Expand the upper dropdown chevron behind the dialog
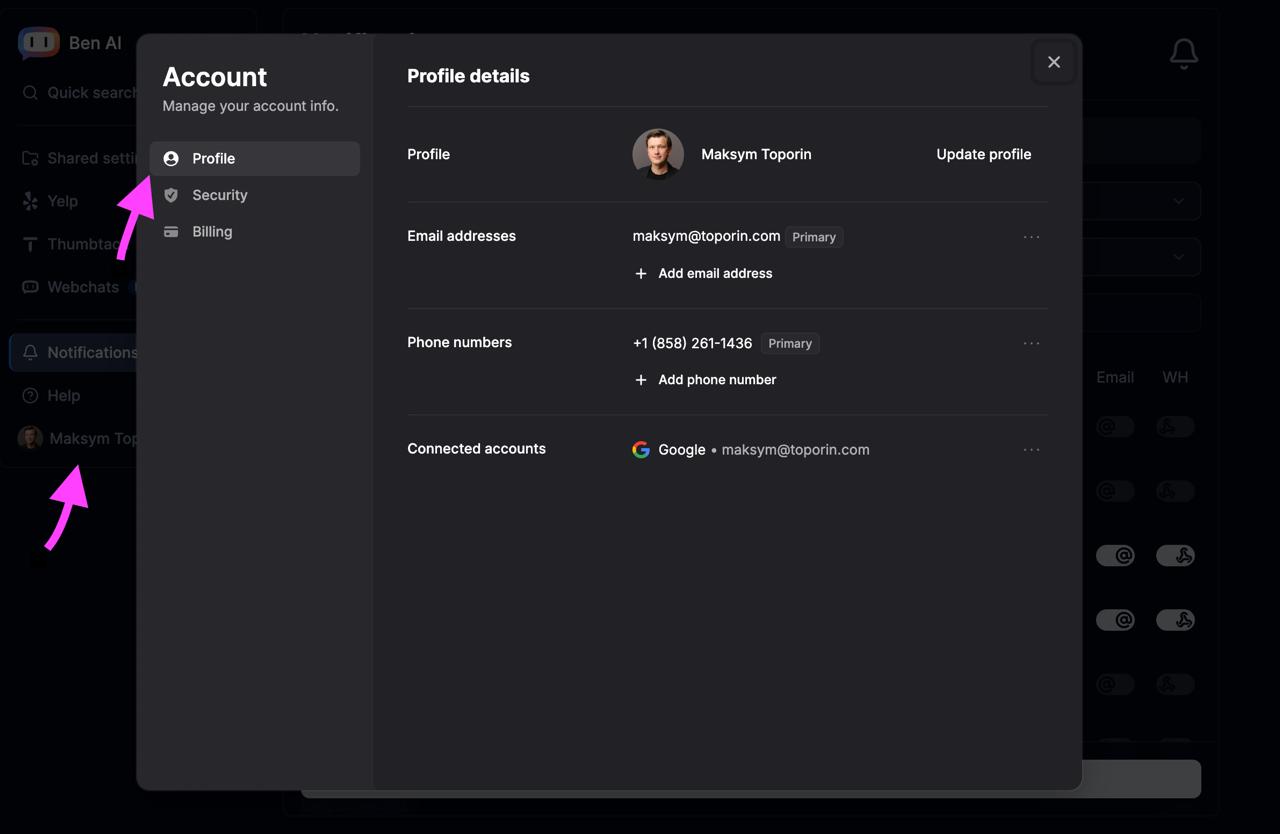Screen dimensions: 1280x834 [1179, 201]
